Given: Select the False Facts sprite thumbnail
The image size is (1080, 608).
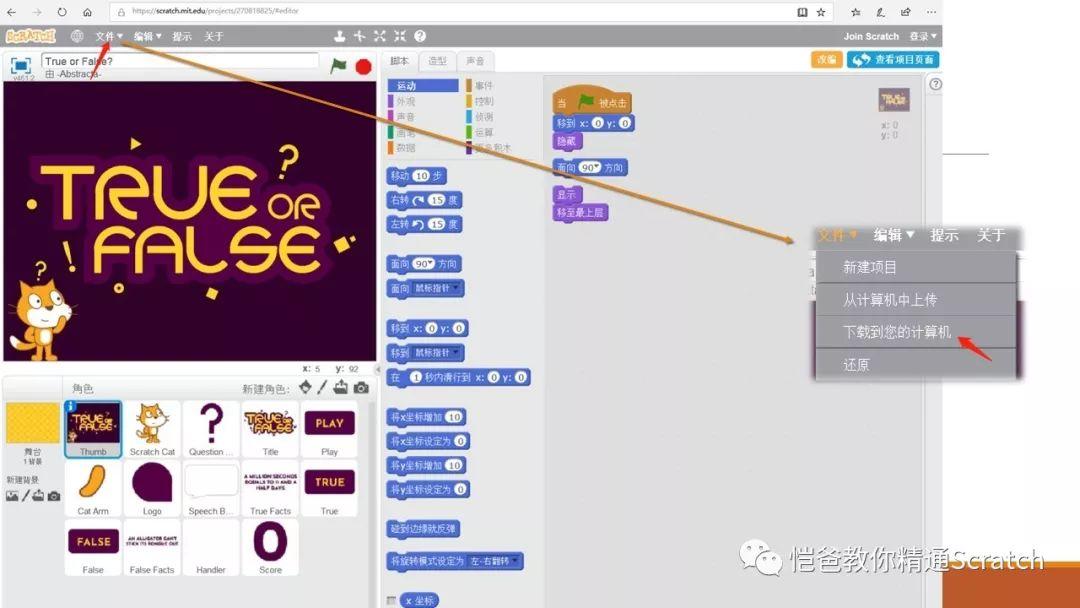Looking at the screenshot, I should (152, 547).
